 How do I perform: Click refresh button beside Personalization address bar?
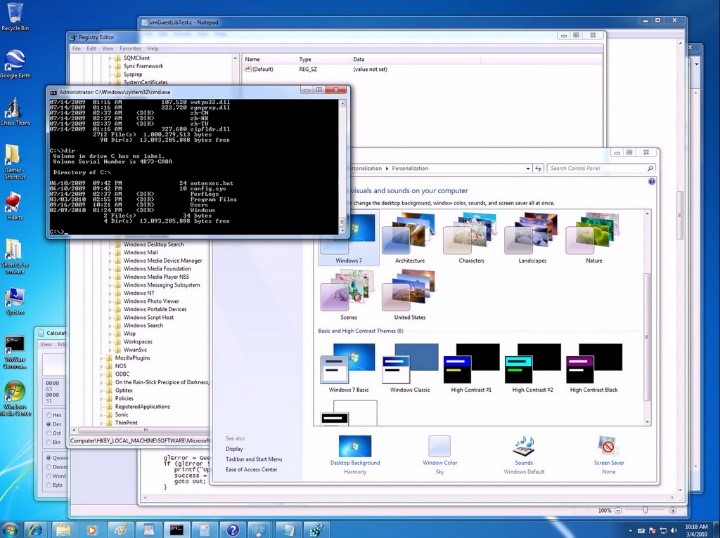click(538, 168)
